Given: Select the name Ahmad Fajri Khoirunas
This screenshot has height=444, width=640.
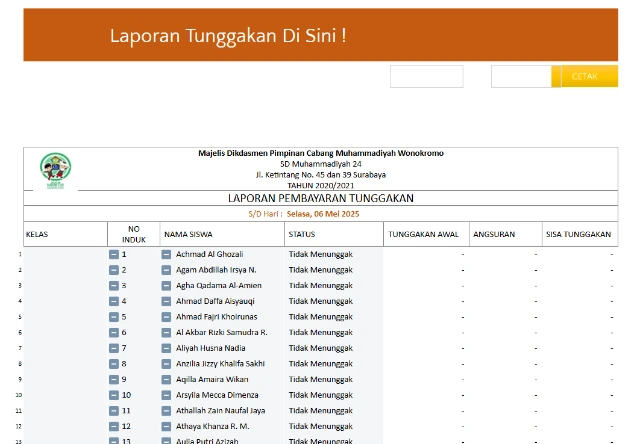Looking at the screenshot, I should (x=216, y=317).
